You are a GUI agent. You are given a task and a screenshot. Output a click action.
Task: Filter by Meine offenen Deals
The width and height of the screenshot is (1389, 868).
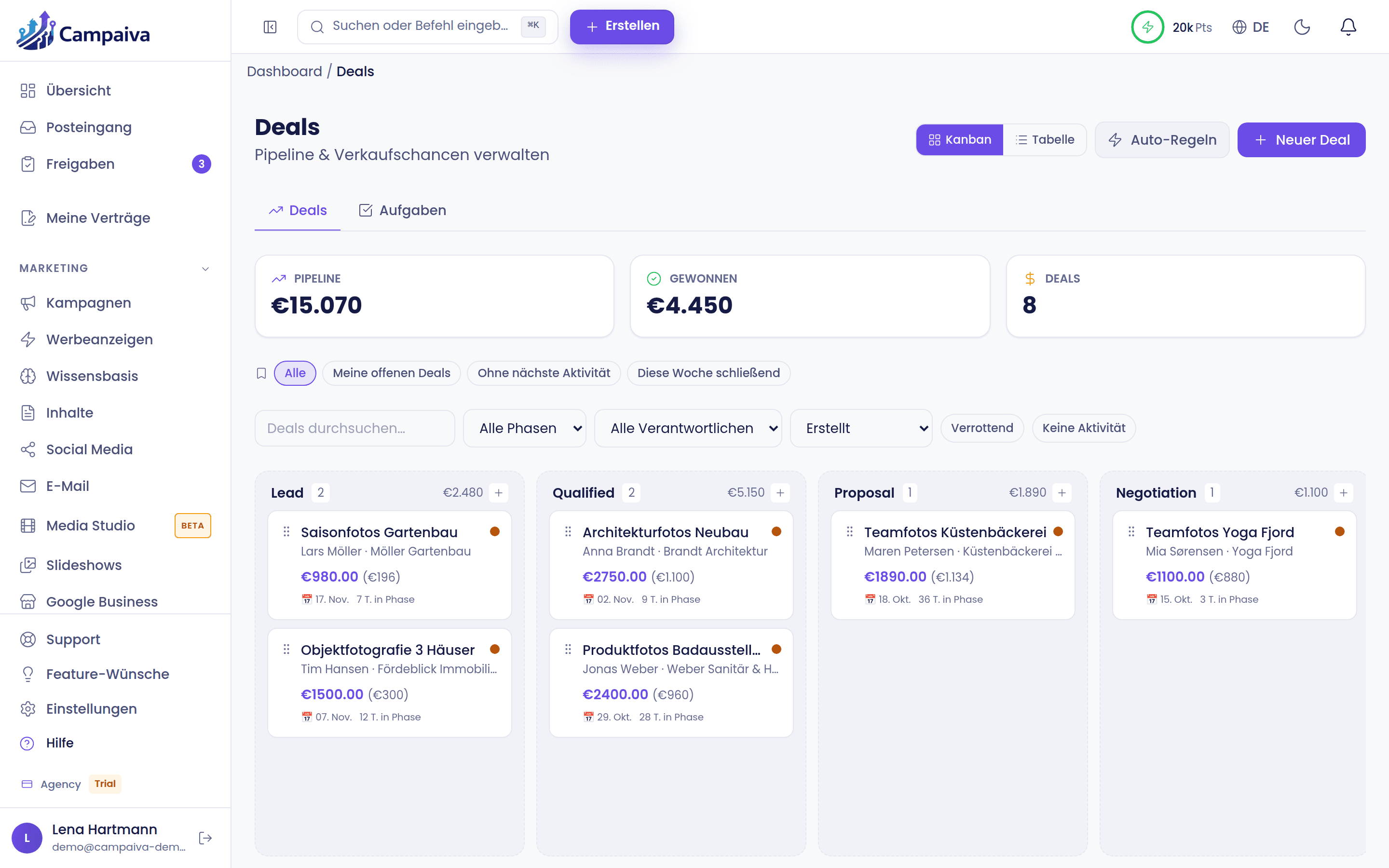point(392,373)
